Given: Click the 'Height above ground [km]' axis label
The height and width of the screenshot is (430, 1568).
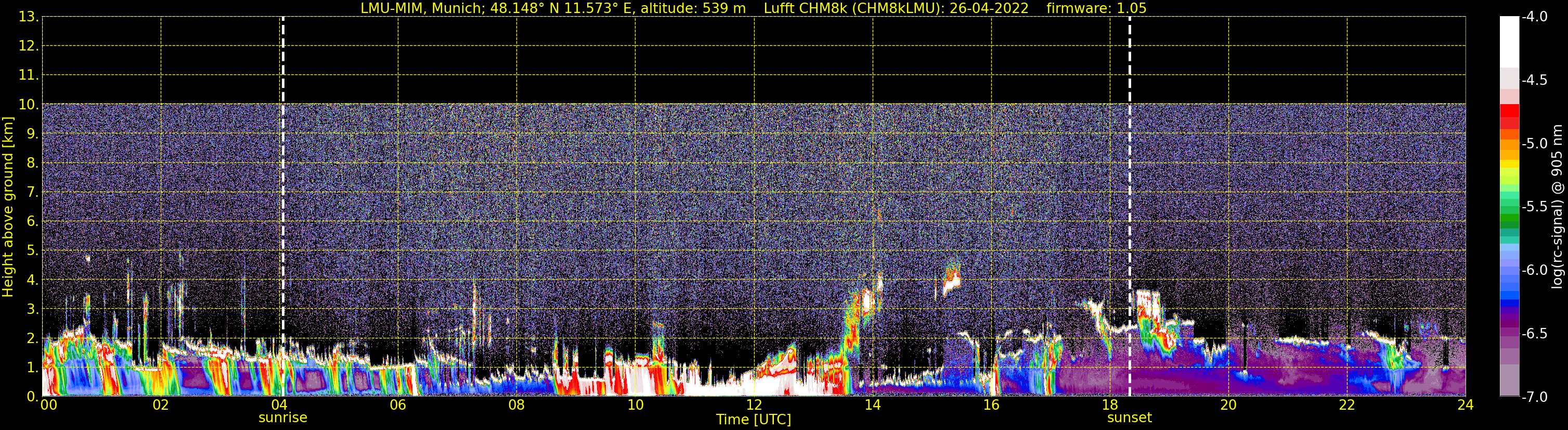Looking at the screenshot, I should click(x=8, y=207).
